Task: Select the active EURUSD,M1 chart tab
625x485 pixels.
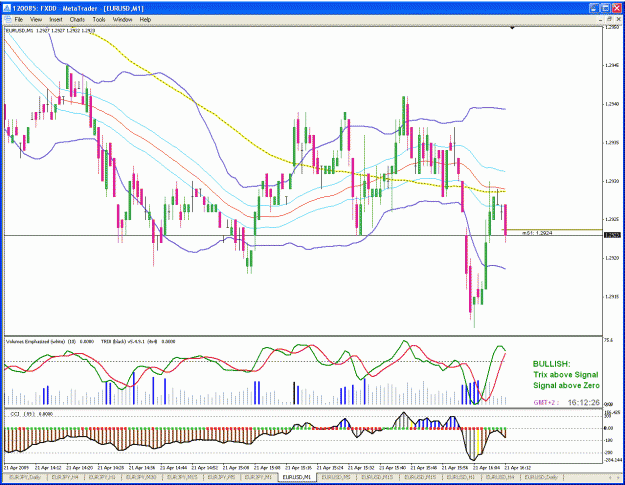Action: tap(297, 477)
